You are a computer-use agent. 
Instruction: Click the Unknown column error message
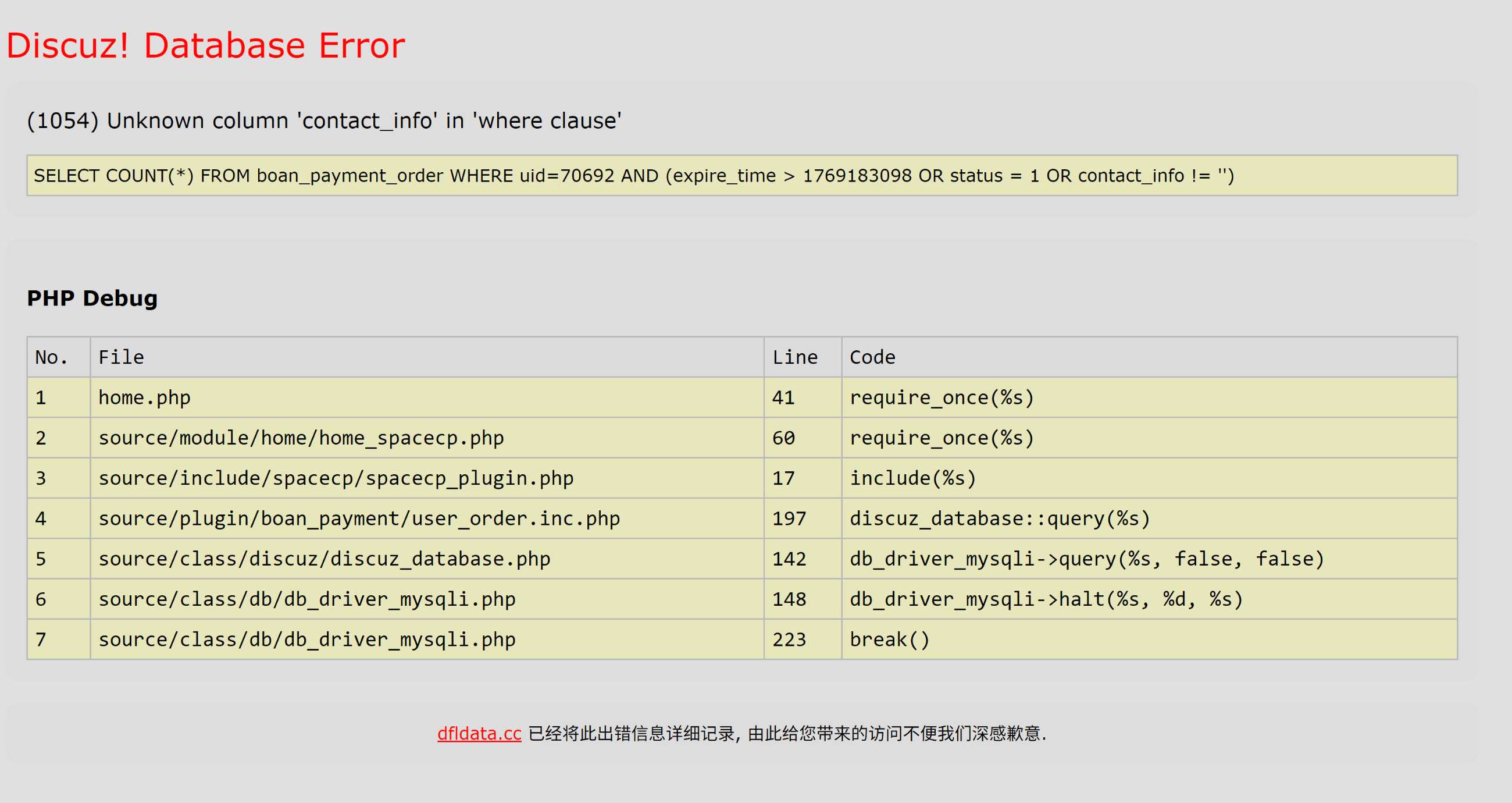(324, 120)
